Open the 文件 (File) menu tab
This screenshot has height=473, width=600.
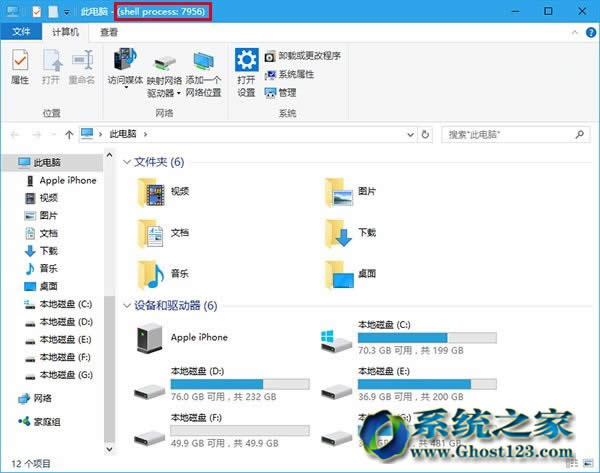21,33
